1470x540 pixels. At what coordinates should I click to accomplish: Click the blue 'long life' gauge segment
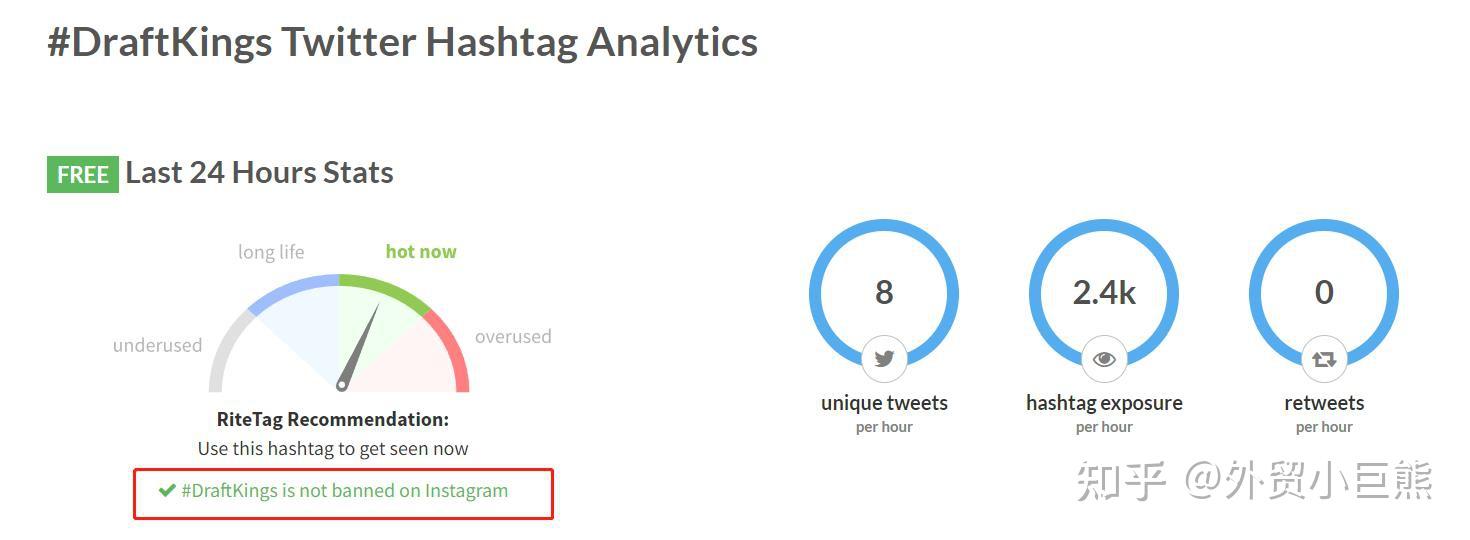293,288
